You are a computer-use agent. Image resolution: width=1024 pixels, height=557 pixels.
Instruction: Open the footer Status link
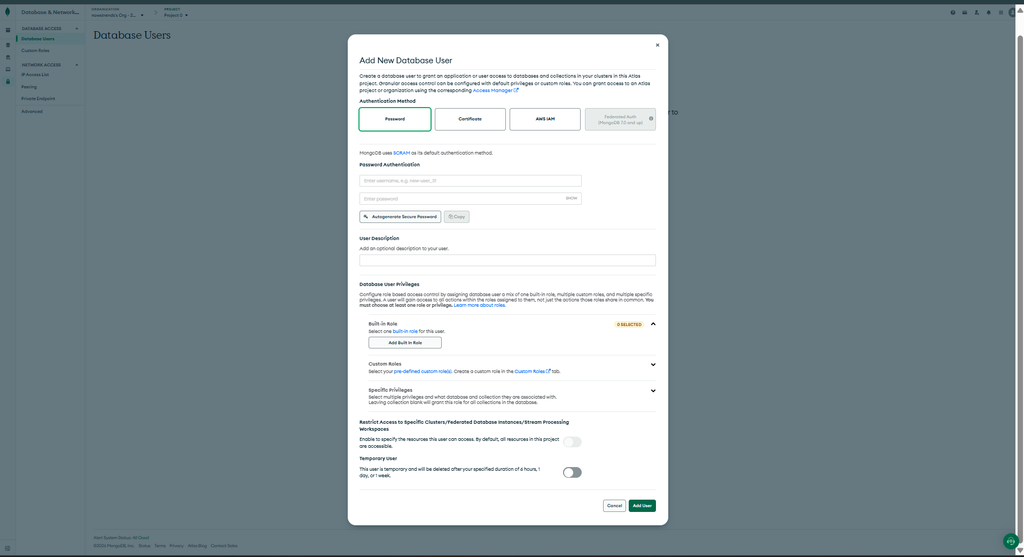pos(144,546)
